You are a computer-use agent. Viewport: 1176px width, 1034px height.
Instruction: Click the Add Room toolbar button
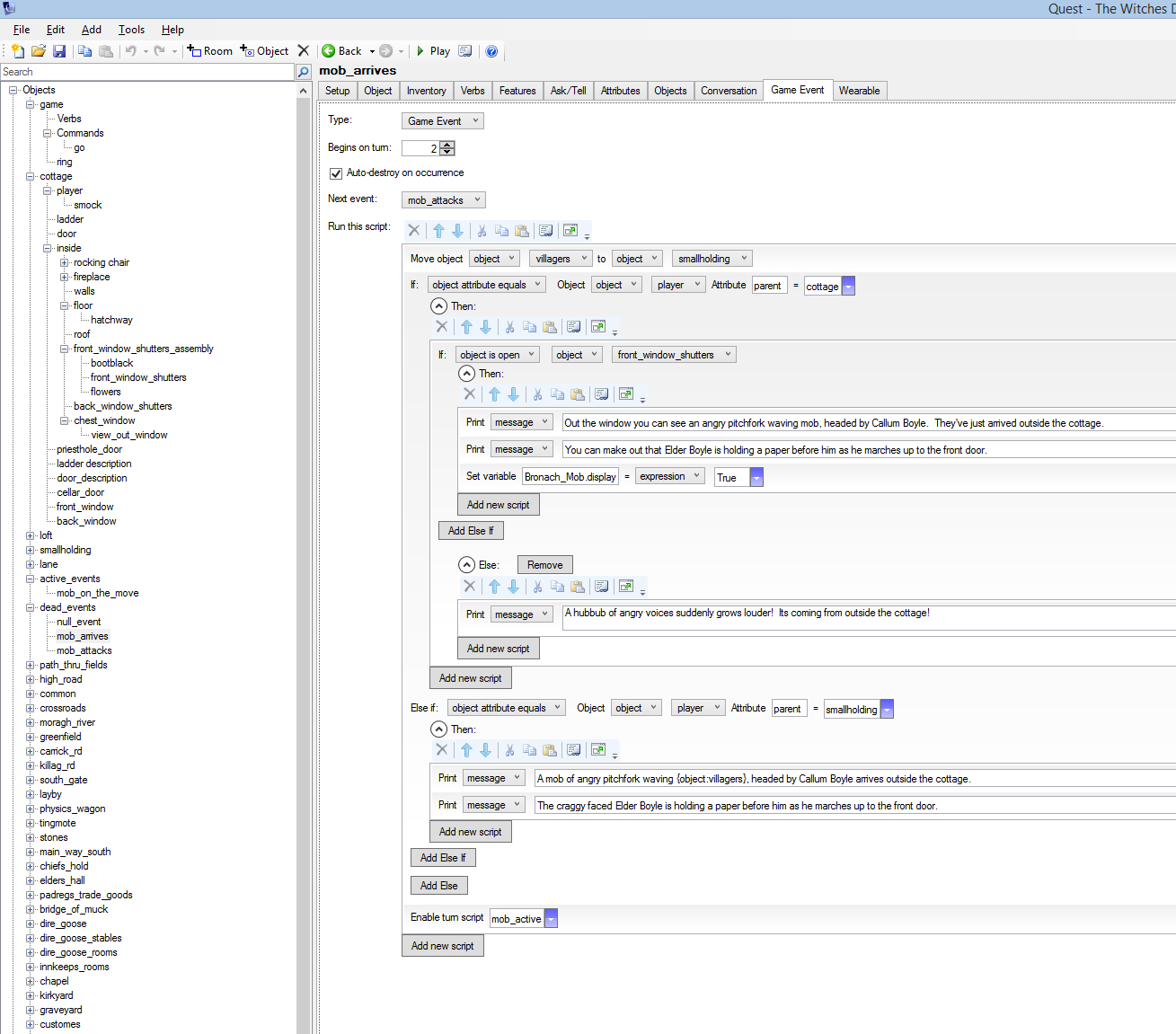[209, 51]
